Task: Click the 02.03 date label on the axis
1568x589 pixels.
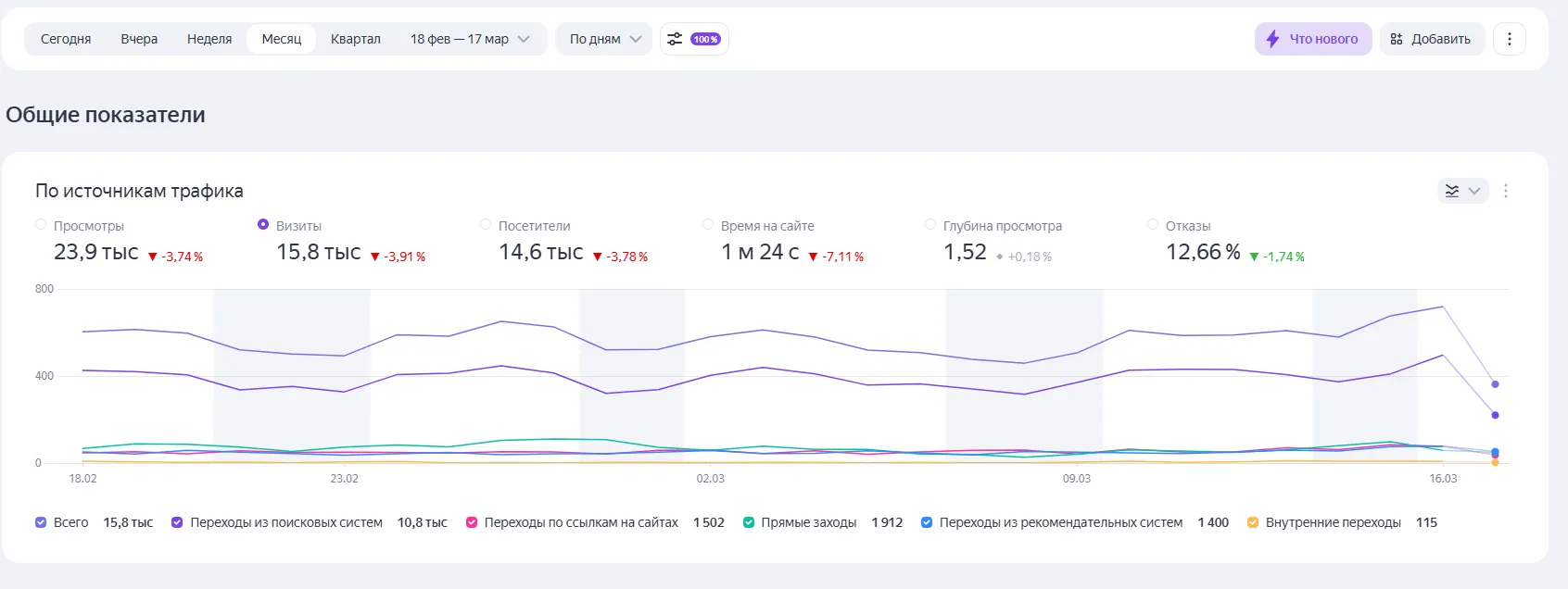Action: click(x=711, y=479)
